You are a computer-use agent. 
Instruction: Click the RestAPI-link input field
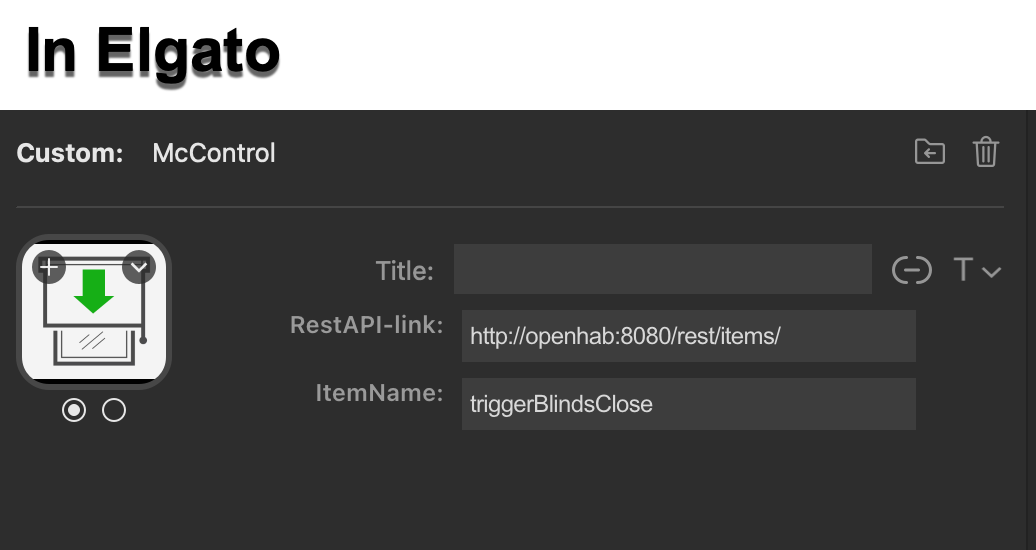click(688, 336)
